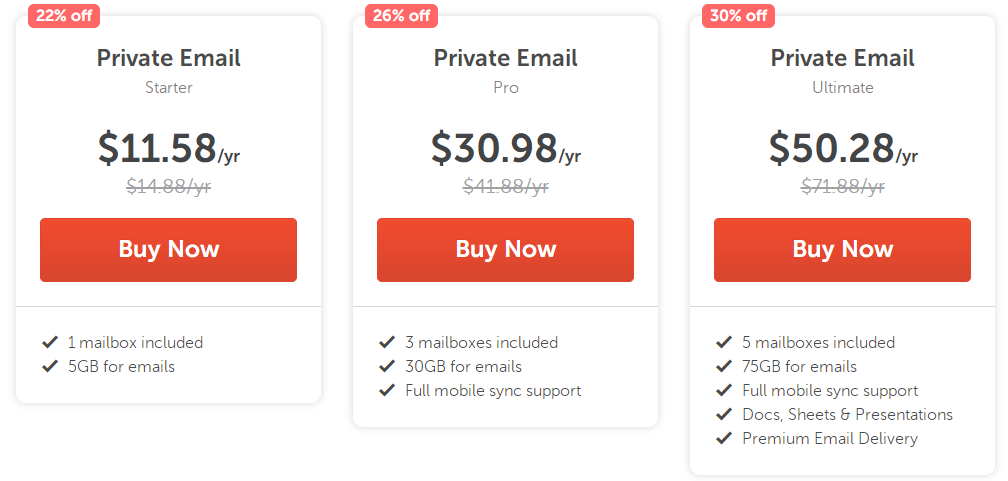Screen dimensions: 1008x481
Task: Click the 22% off badge
Action: [64, 15]
